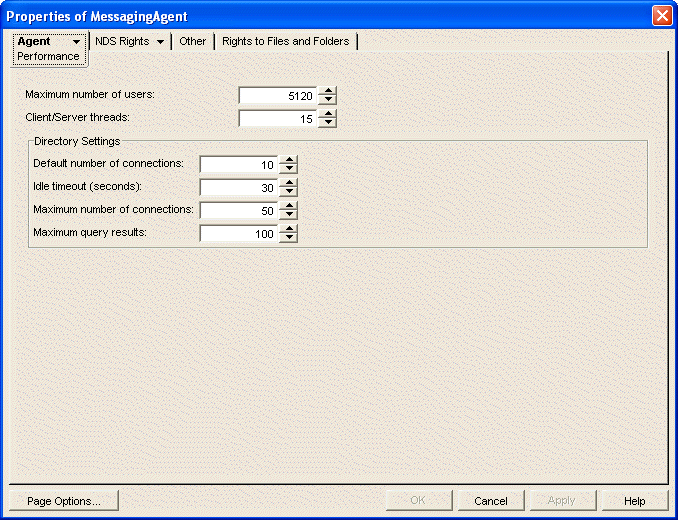Viewport: 678px width, 520px height.
Task: Click the Properties of MessagingAgent title text
Action: (x=97, y=16)
